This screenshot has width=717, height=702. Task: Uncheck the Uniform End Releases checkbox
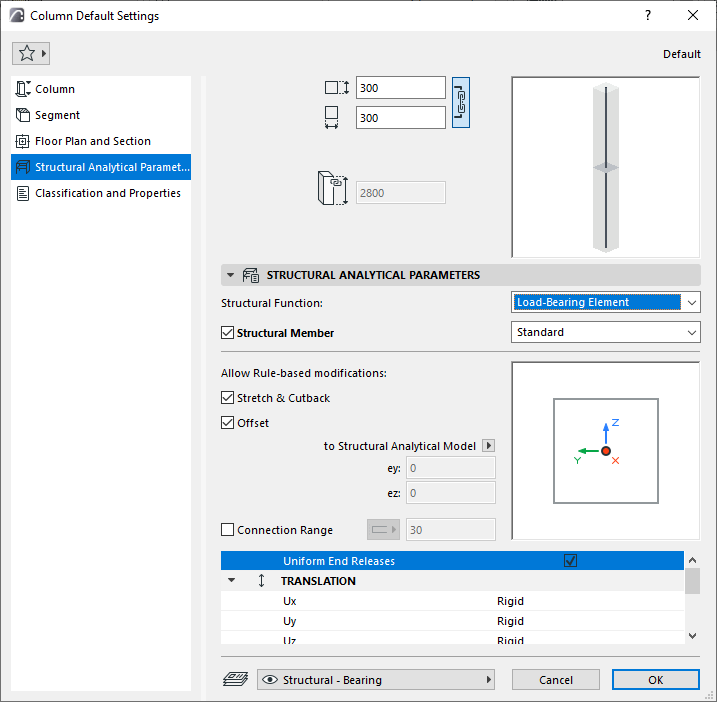[570, 560]
